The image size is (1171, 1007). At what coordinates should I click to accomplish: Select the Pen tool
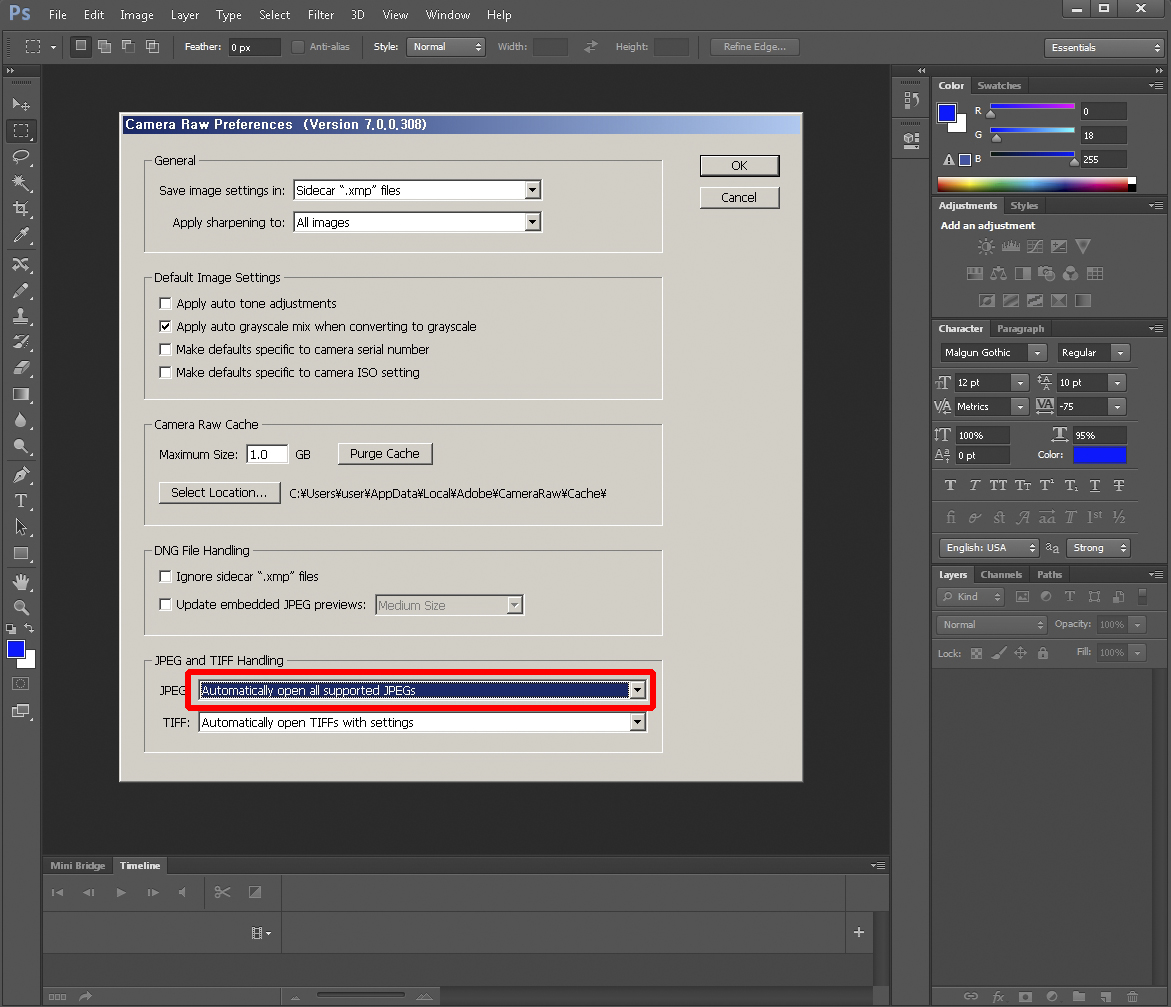(21, 475)
